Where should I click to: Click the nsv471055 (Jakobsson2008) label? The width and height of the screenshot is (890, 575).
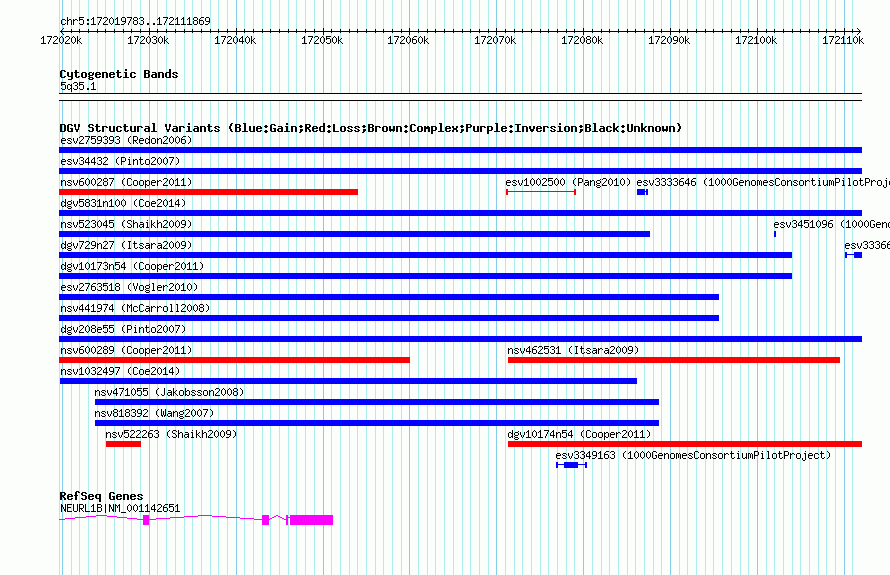(169, 392)
